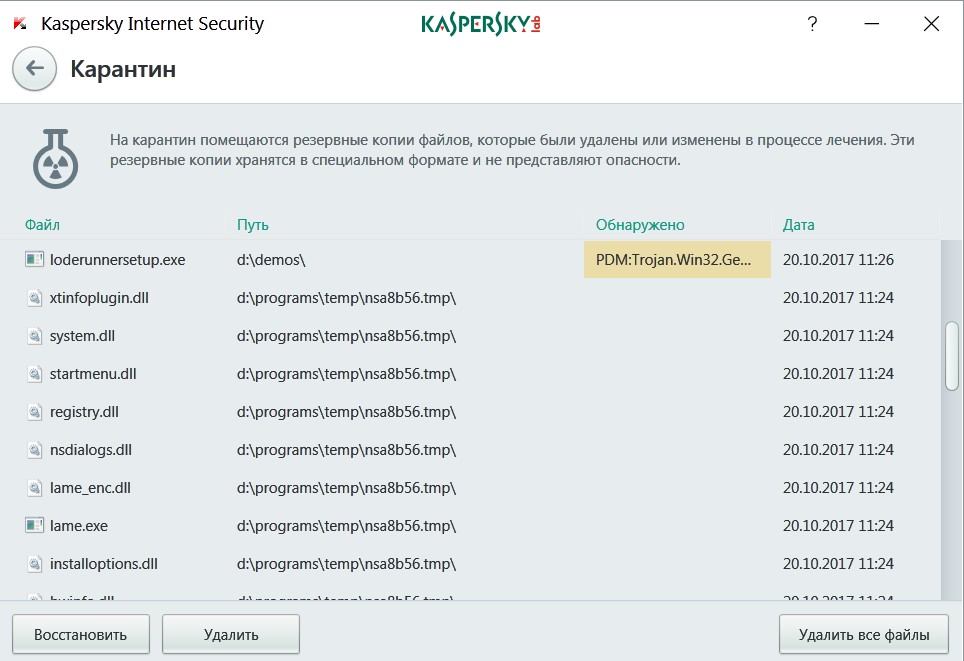Viewport: 964px width, 661px height.
Task: Click the startmenu.dll file icon
Action: point(35,374)
